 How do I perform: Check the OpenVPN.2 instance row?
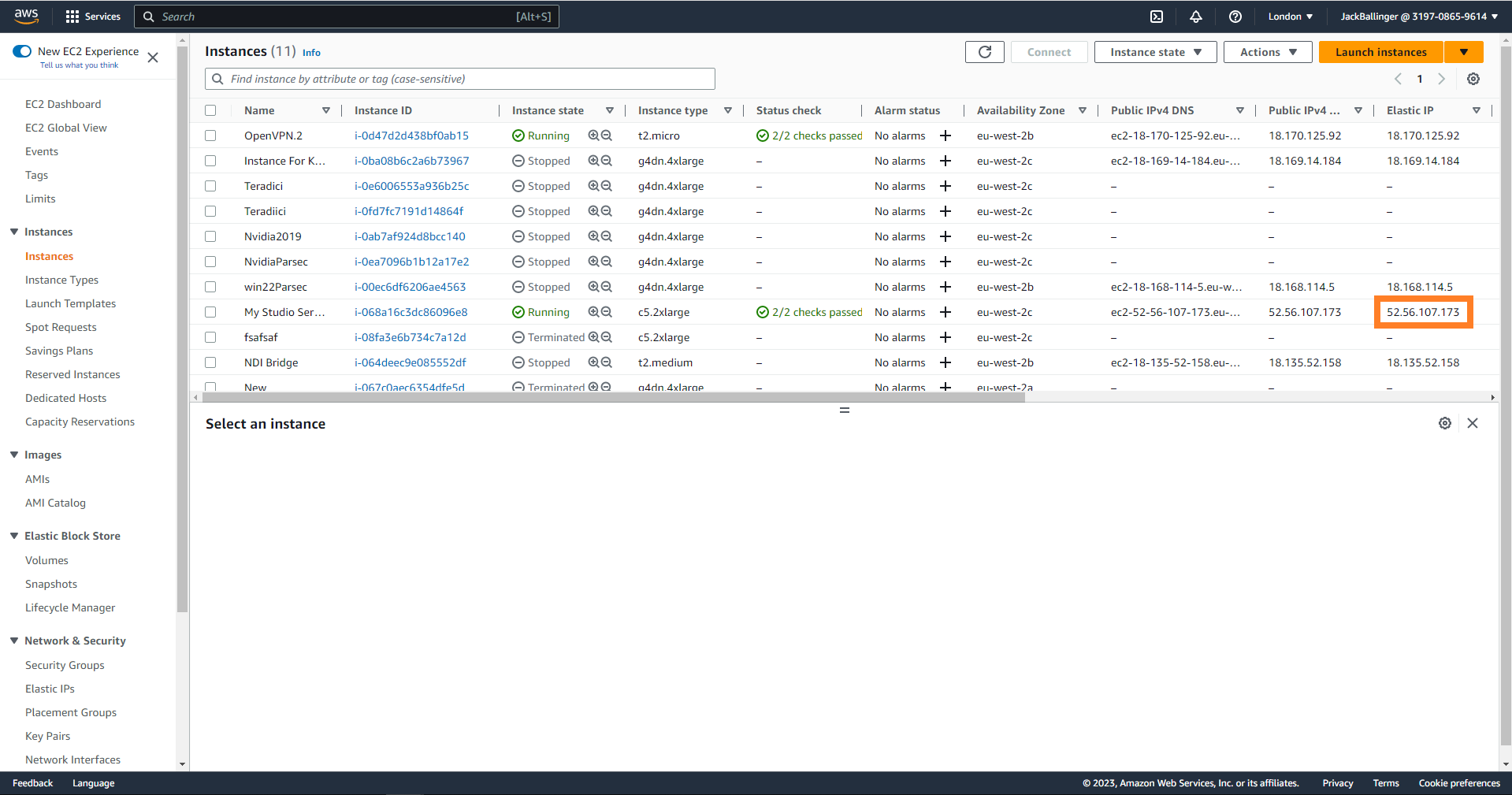[210, 136]
